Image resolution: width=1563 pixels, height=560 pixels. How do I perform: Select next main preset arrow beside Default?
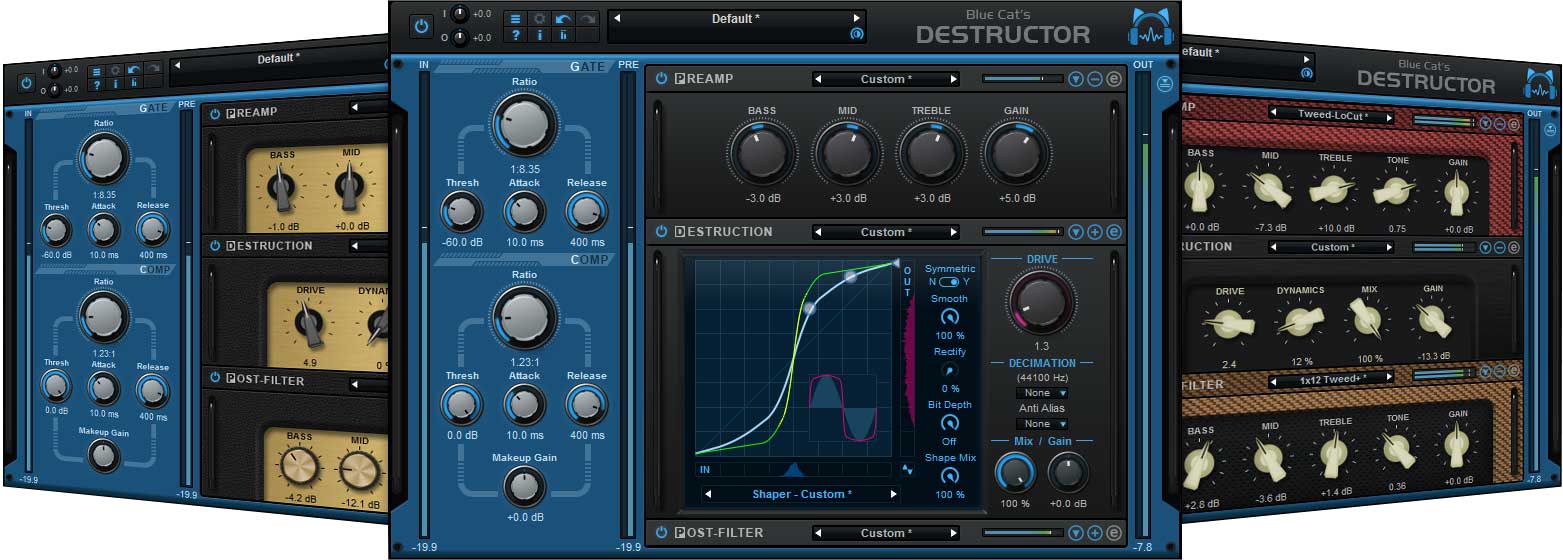click(856, 19)
